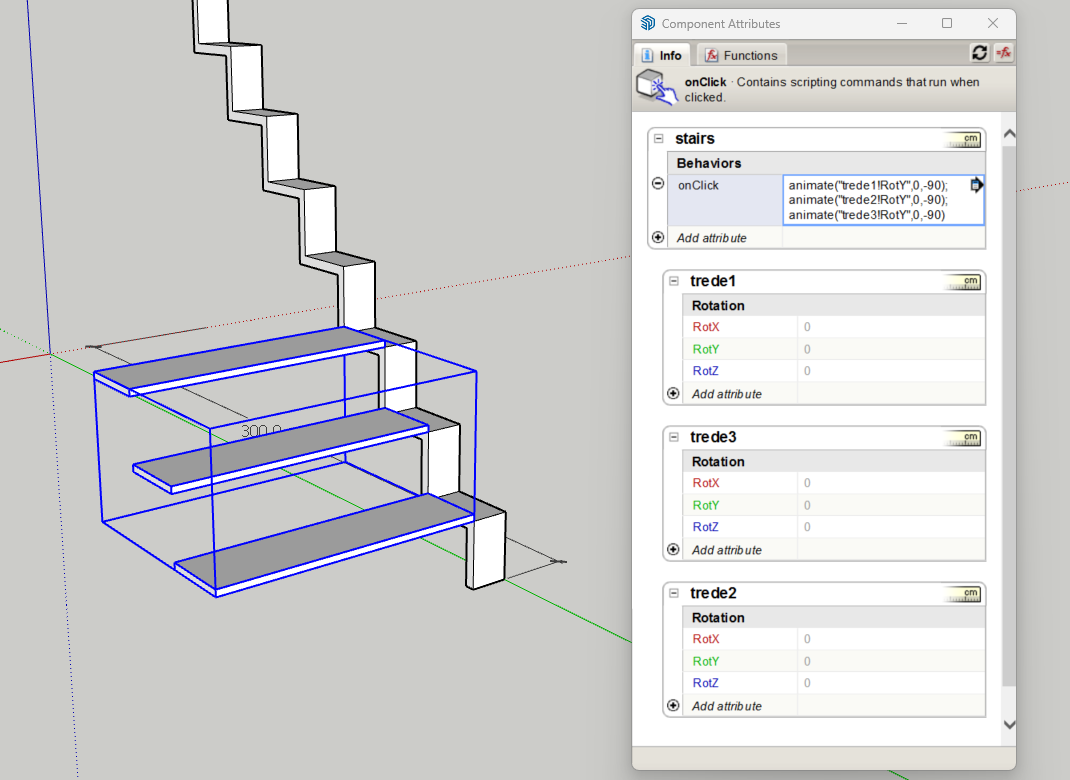Open the Functions tab

click(x=742, y=55)
